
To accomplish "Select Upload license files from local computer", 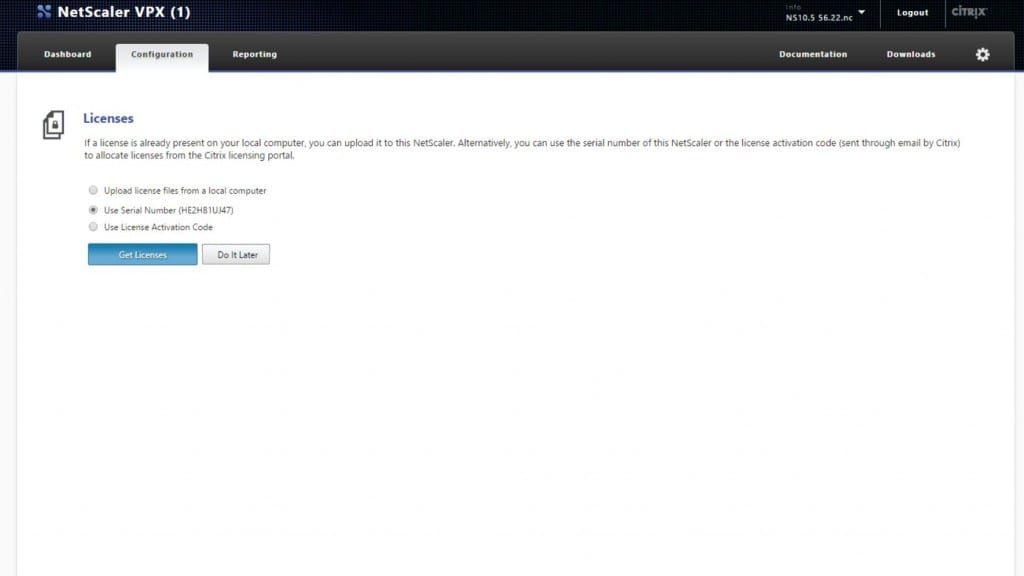I will (x=93, y=190).
